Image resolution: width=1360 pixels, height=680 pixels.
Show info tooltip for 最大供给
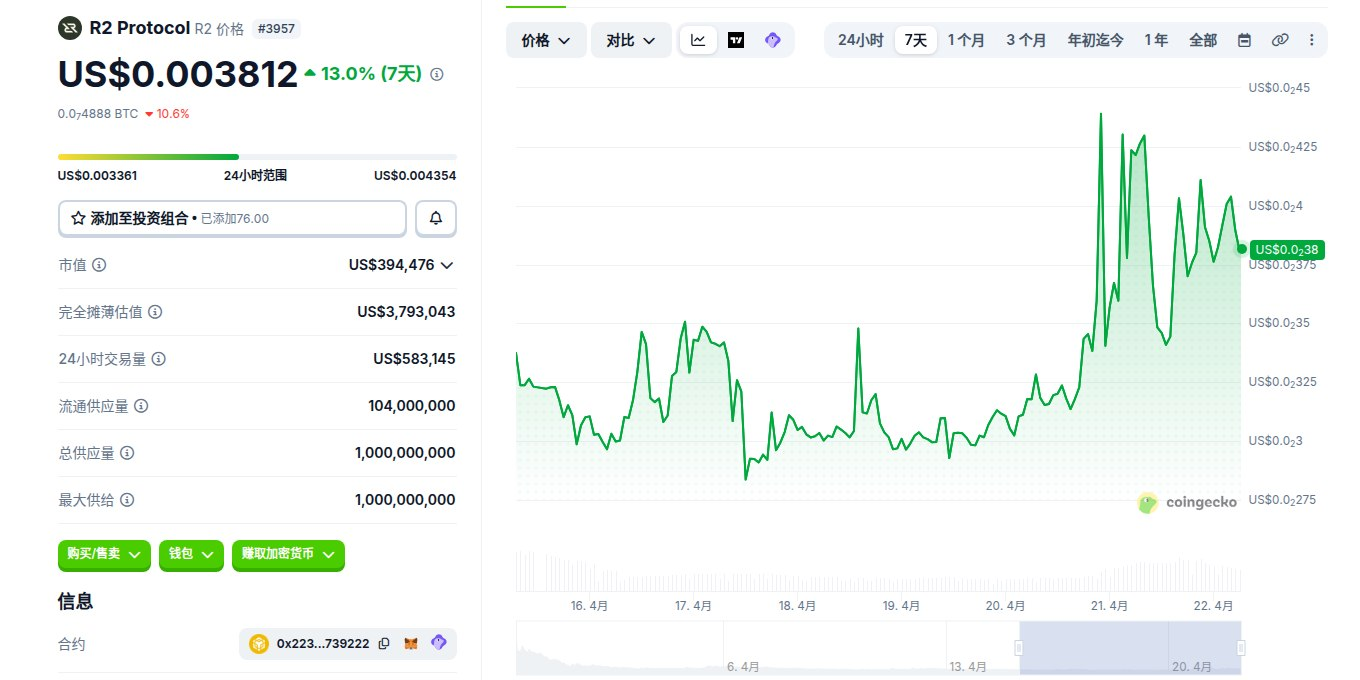127,500
